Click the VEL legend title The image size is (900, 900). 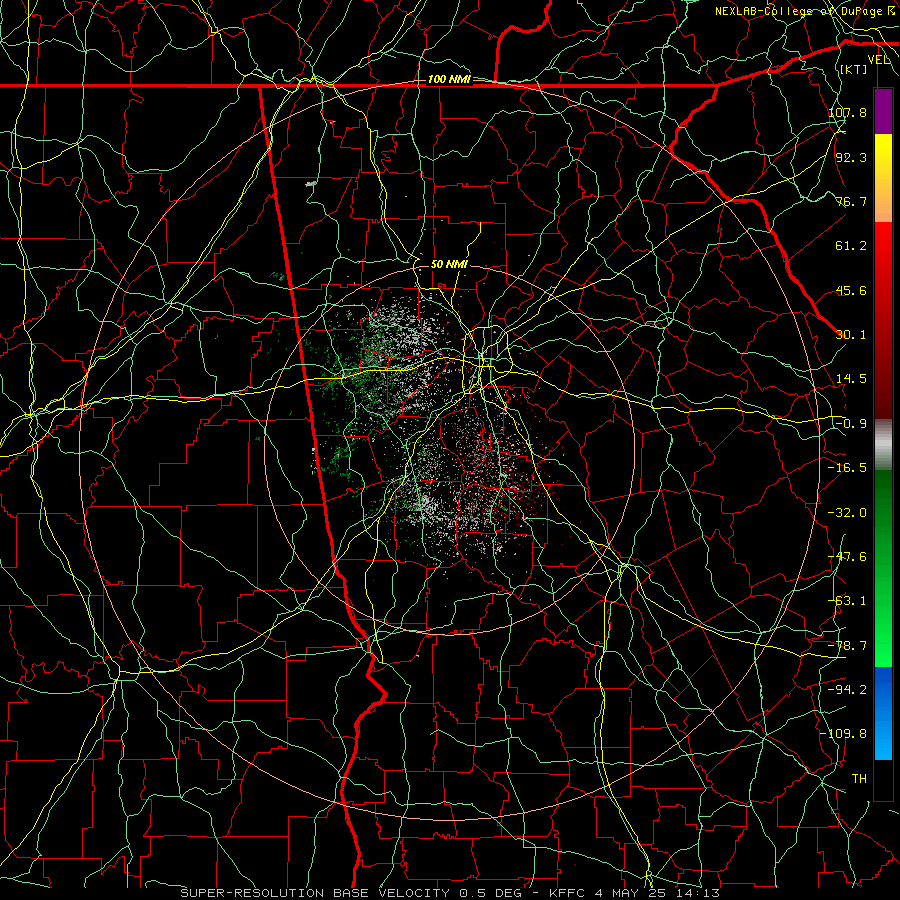pyautogui.click(x=878, y=60)
